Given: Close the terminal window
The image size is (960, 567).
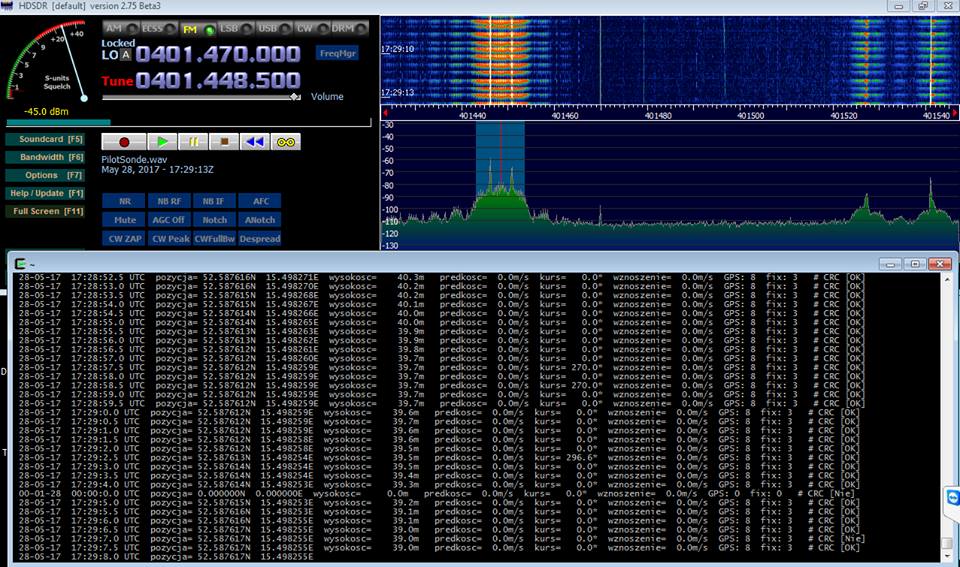Looking at the screenshot, I should point(940,264).
